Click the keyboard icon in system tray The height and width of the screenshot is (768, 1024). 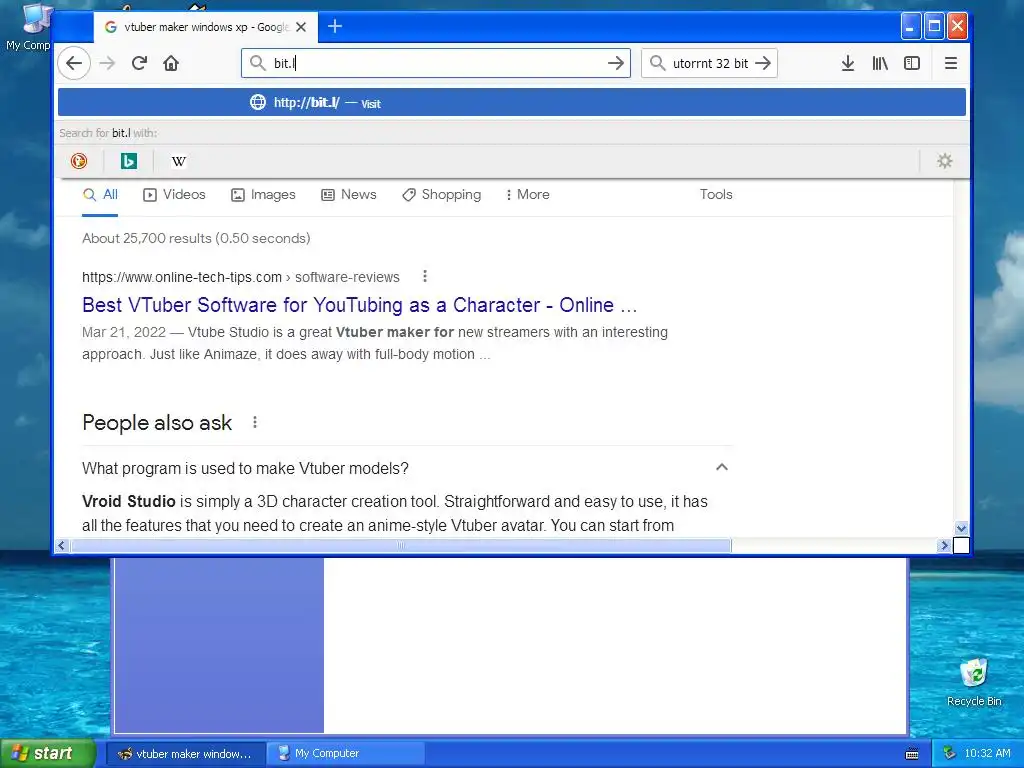point(912,754)
